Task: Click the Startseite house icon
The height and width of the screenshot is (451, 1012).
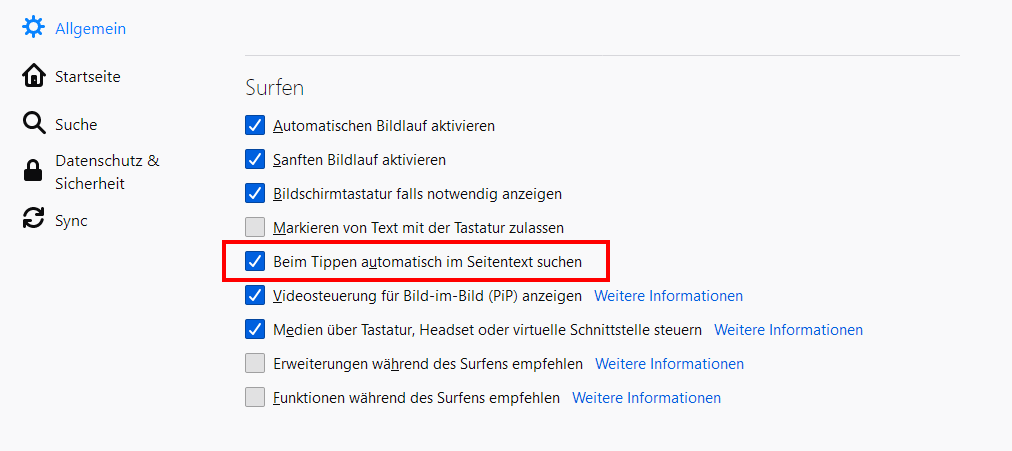Action: (x=34, y=76)
